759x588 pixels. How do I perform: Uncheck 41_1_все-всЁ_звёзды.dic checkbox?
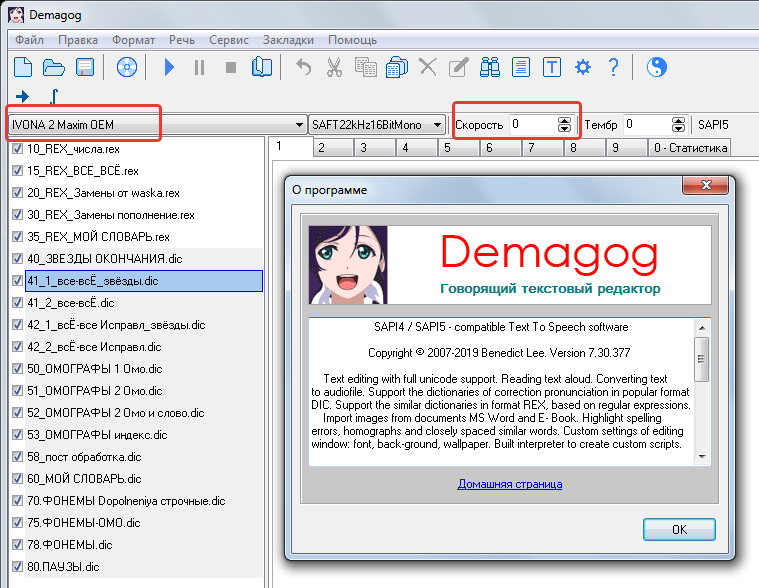(x=17, y=281)
